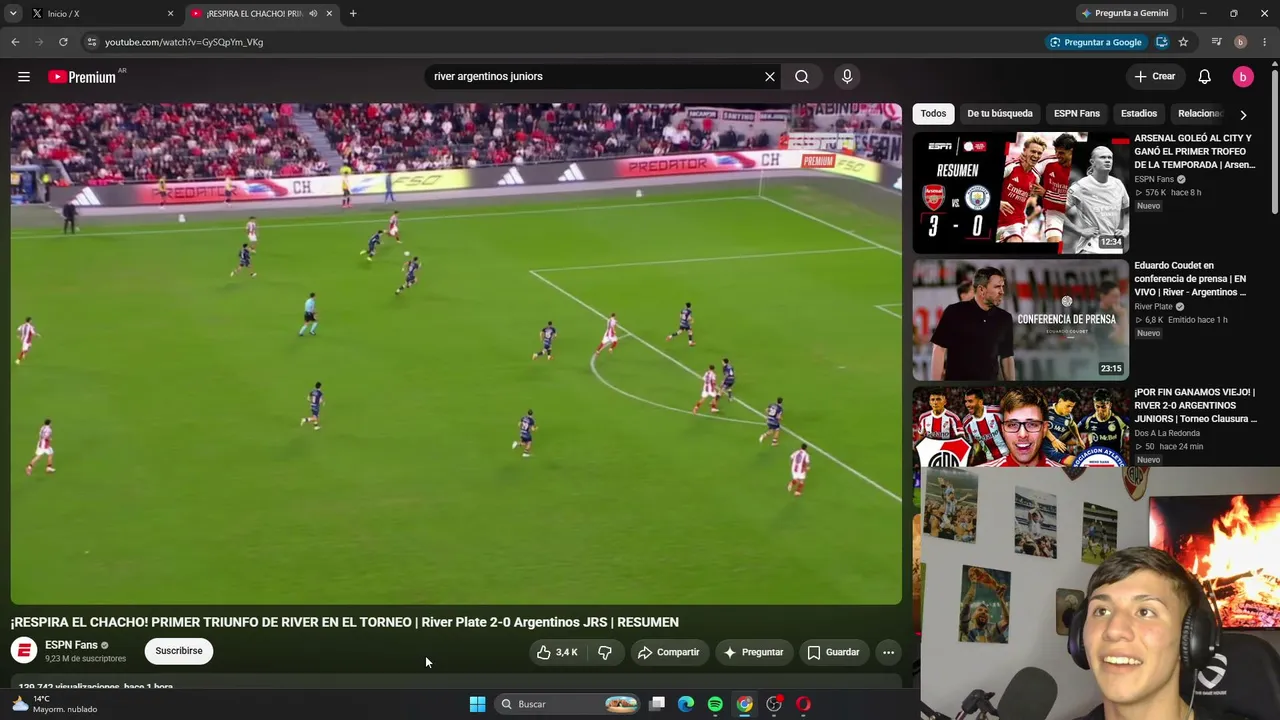The image size is (1280, 720).
Task: Click Pregunta a Gemini button
Action: click(1125, 14)
